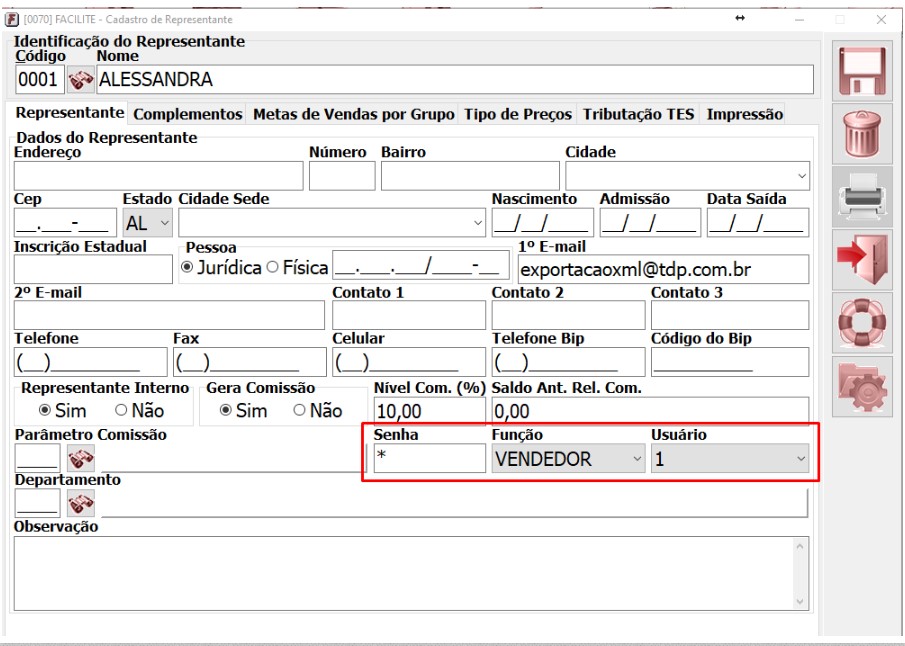The height and width of the screenshot is (646, 905).
Task: Set Representante Interno to Não
Action: point(122,410)
